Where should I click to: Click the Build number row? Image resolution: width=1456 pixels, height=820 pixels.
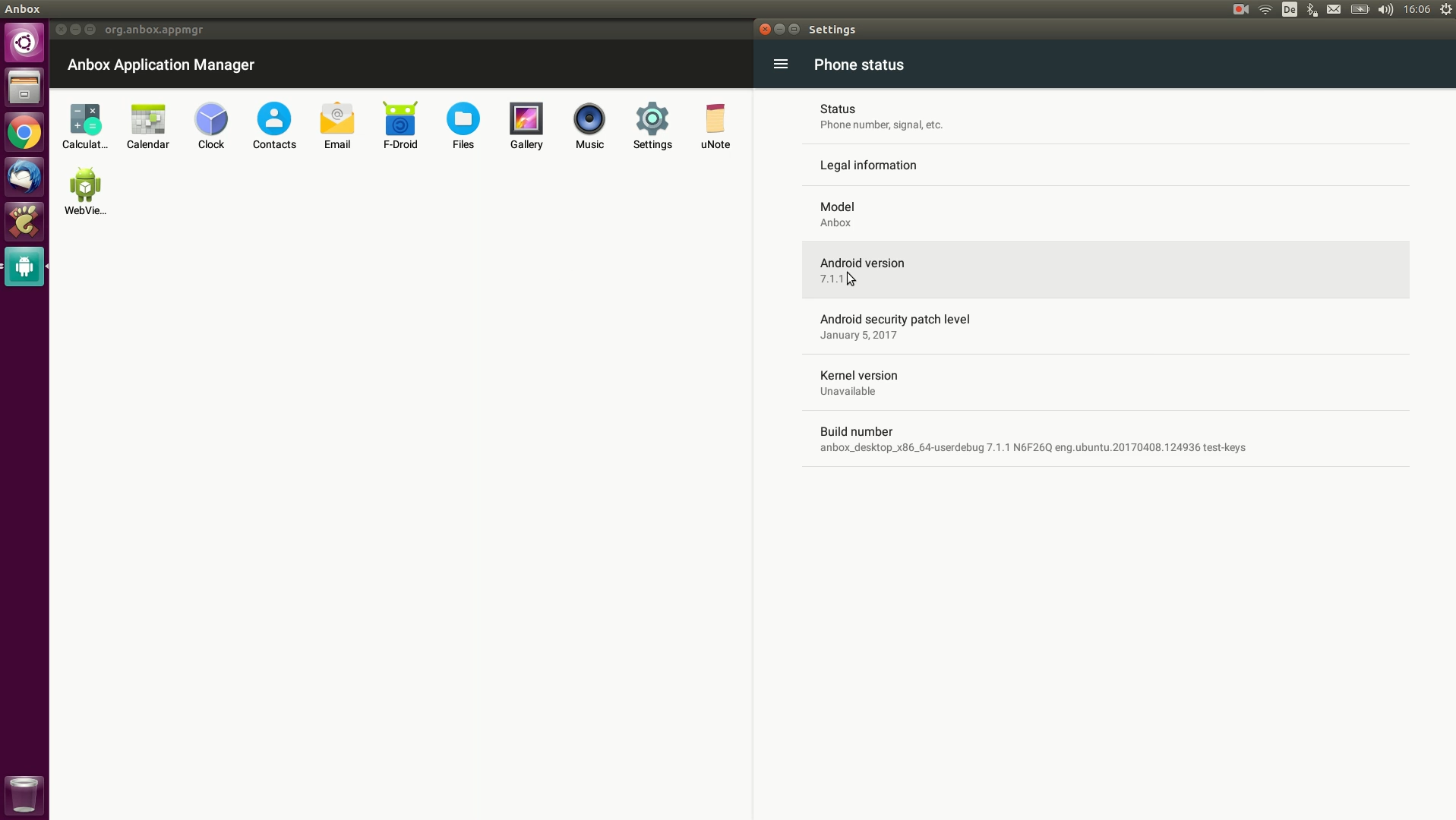tap(1105, 439)
